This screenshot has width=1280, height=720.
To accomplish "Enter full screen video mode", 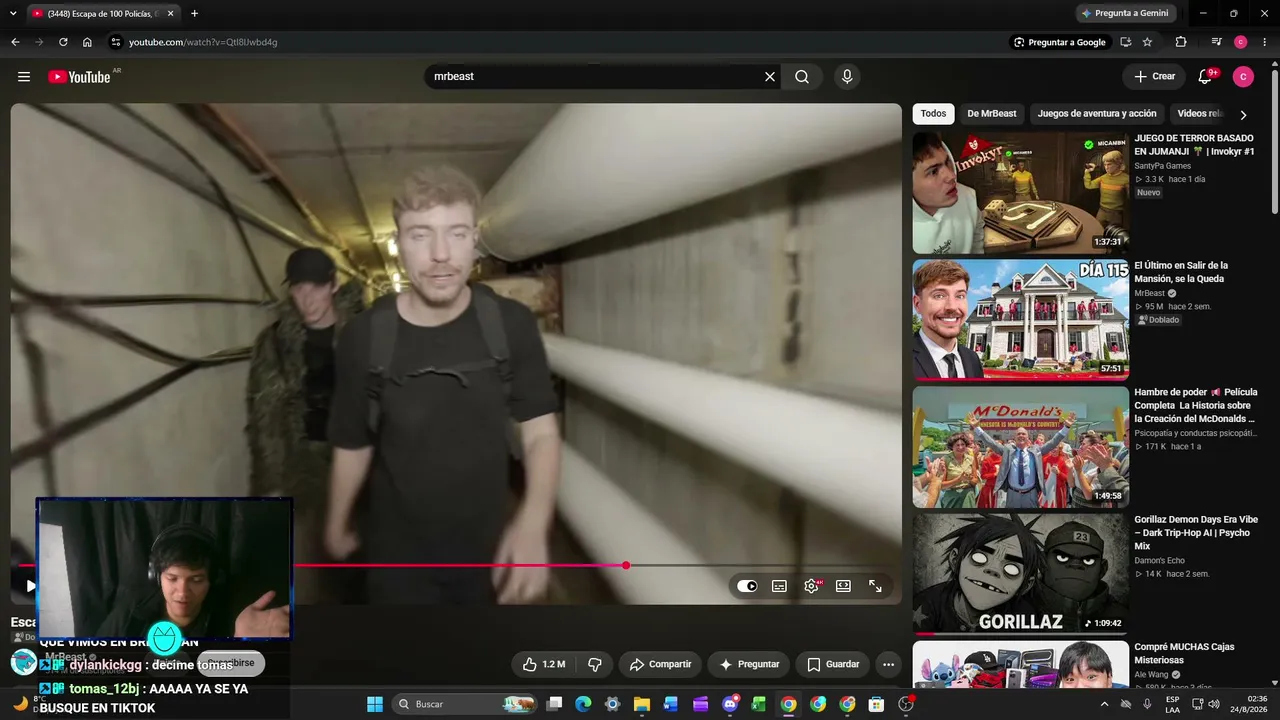I will coord(875,586).
